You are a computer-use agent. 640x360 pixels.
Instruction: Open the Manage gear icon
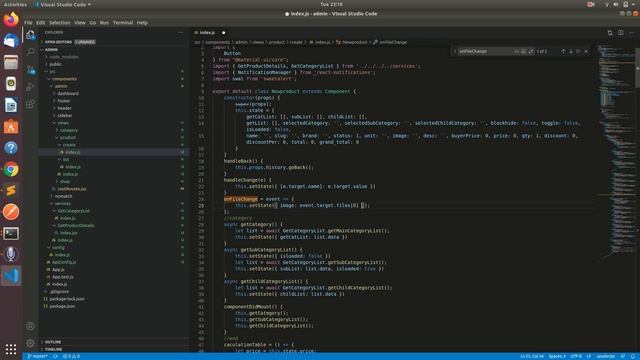point(30,343)
